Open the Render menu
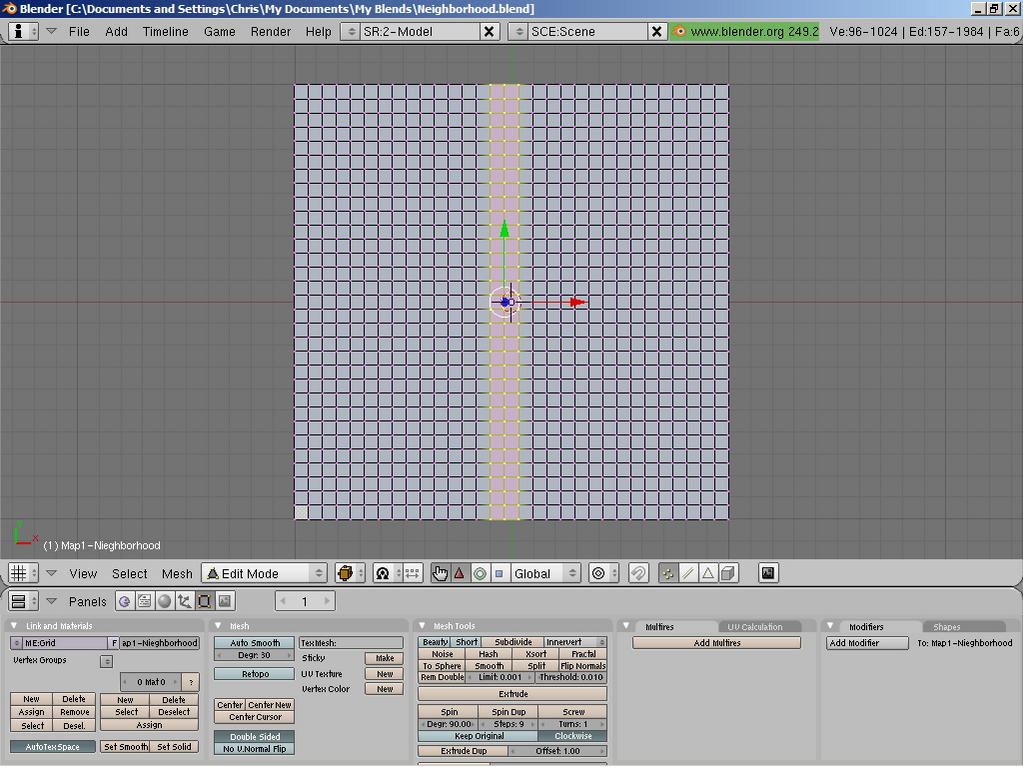 270,31
